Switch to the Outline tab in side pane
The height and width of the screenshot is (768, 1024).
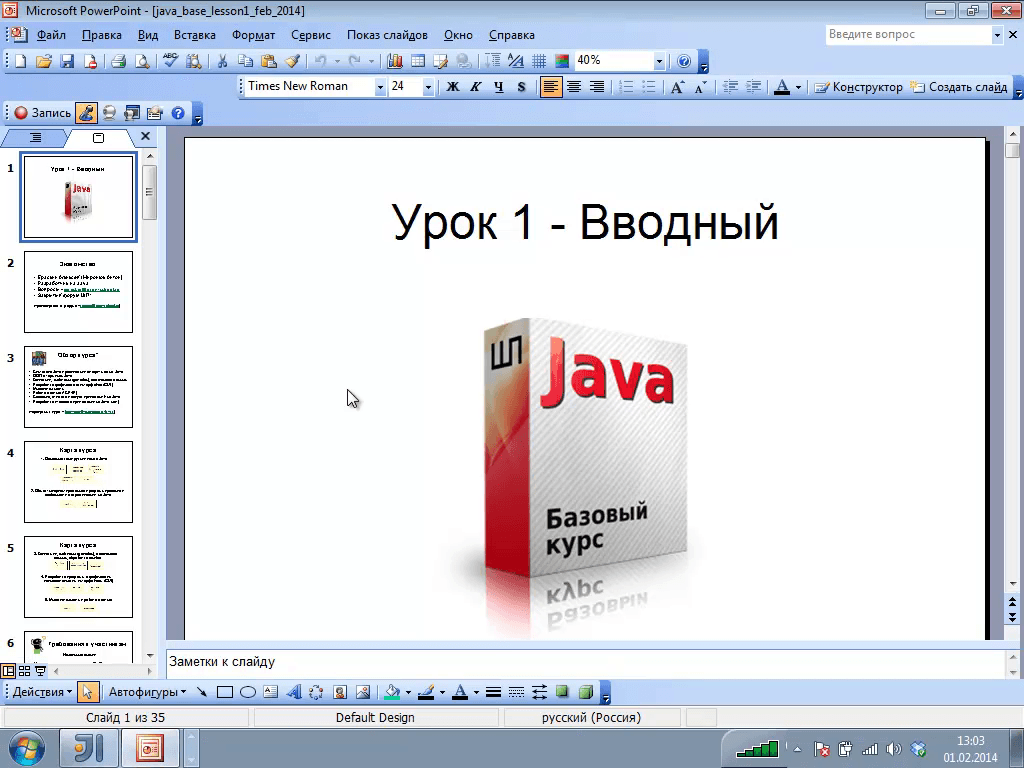35,138
